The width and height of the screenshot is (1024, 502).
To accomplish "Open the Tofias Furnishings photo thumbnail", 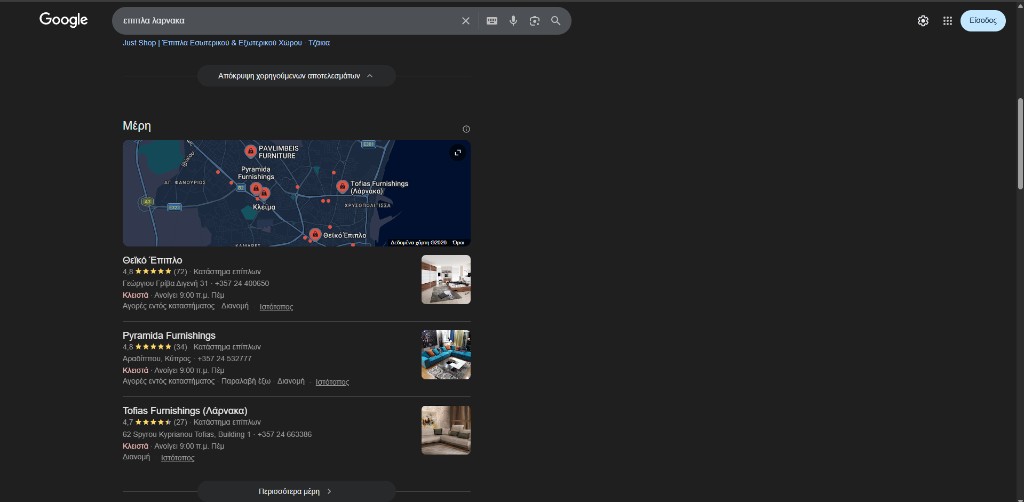I will 446,430.
